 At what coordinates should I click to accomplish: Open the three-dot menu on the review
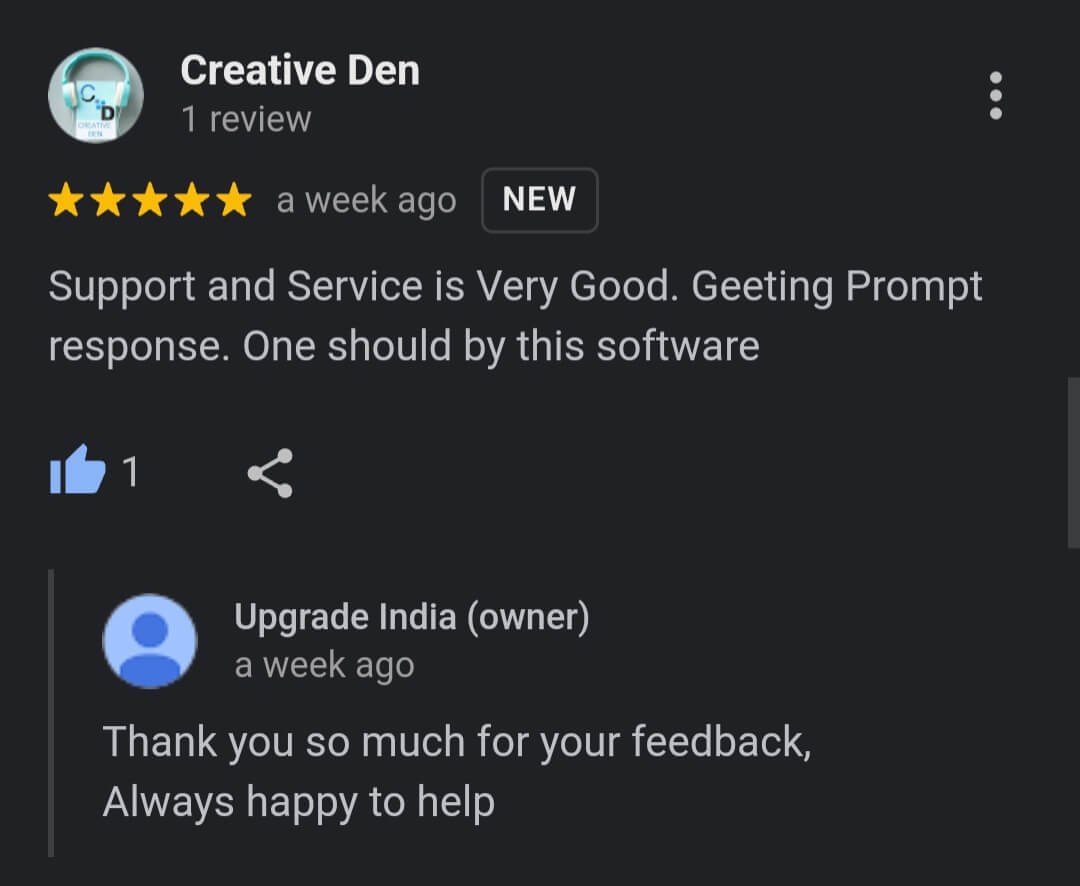pyautogui.click(x=995, y=95)
